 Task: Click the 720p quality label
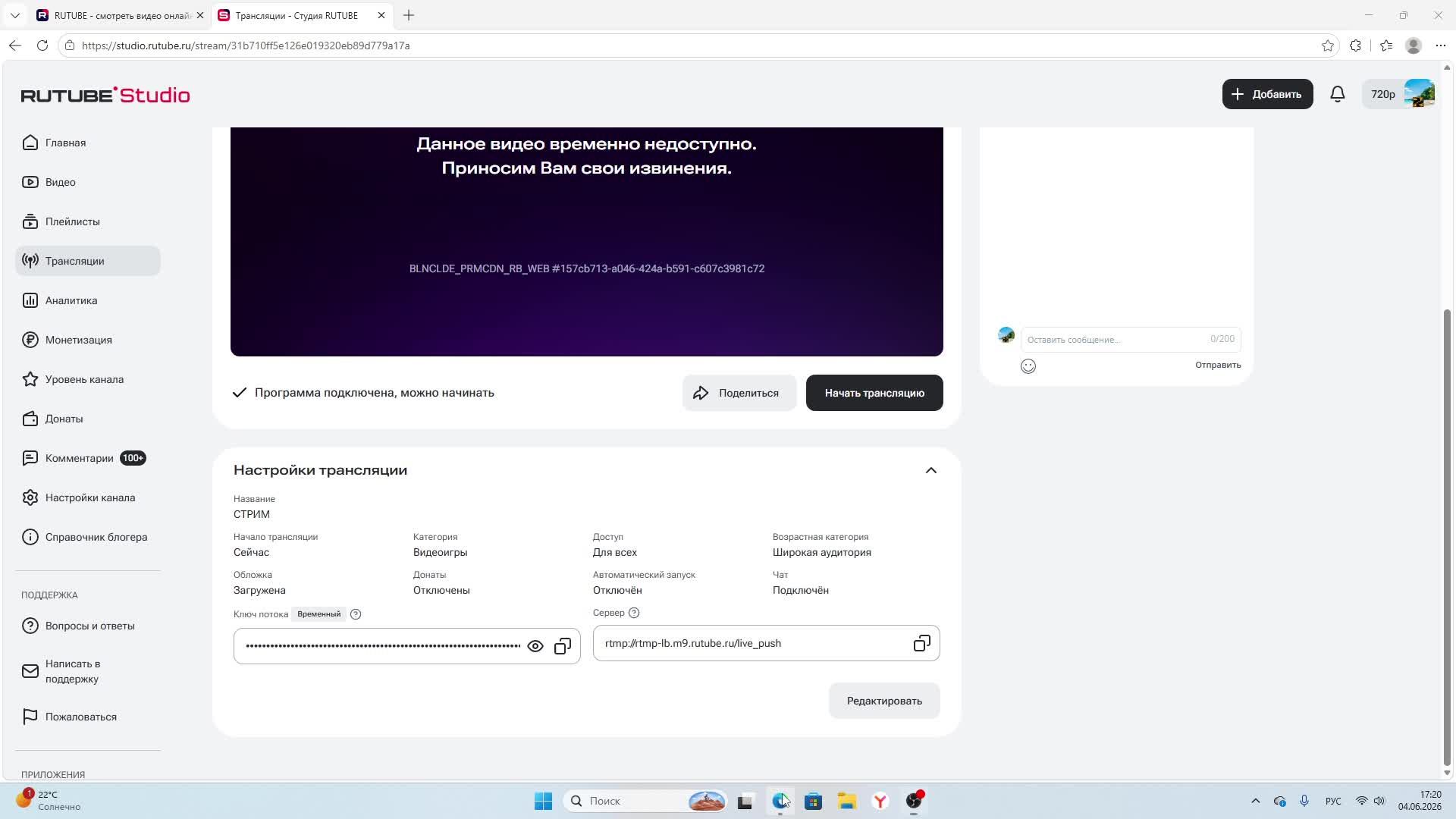1382,94
